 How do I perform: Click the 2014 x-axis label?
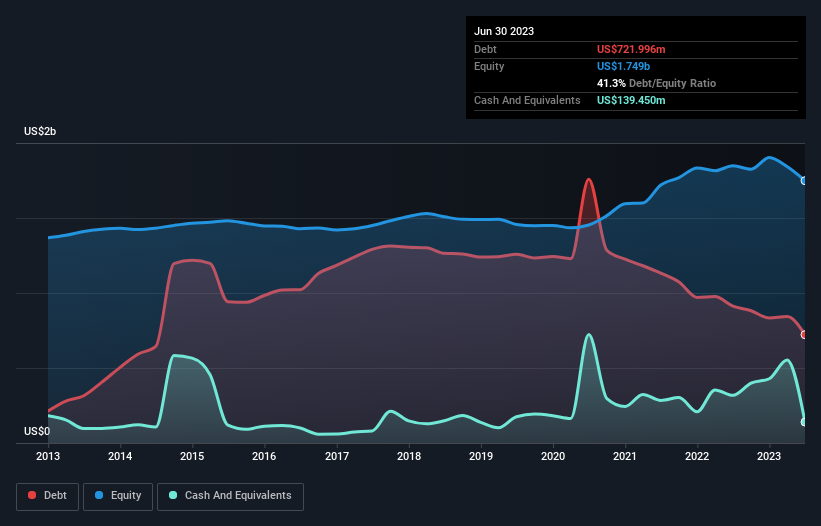coord(120,456)
